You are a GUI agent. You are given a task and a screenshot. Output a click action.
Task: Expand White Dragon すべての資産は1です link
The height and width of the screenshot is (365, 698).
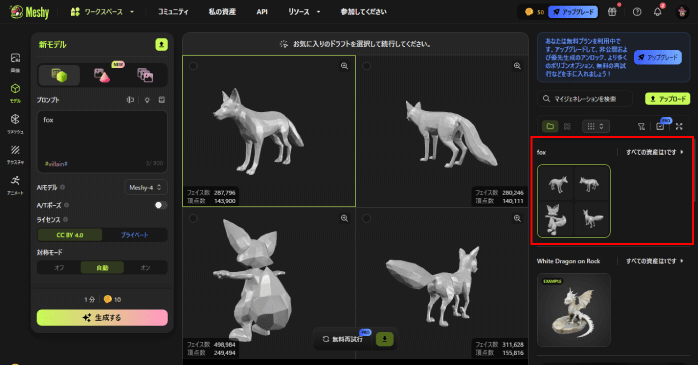(x=654, y=261)
